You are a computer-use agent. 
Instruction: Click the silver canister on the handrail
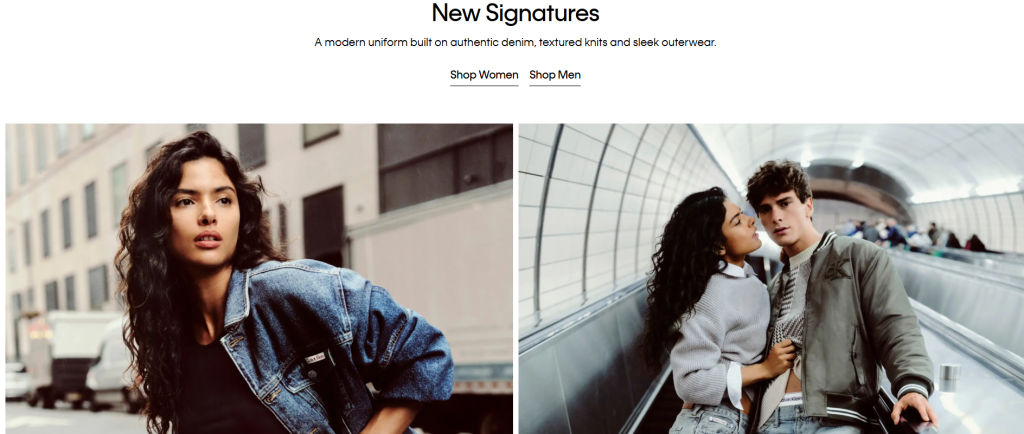click(x=950, y=377)
